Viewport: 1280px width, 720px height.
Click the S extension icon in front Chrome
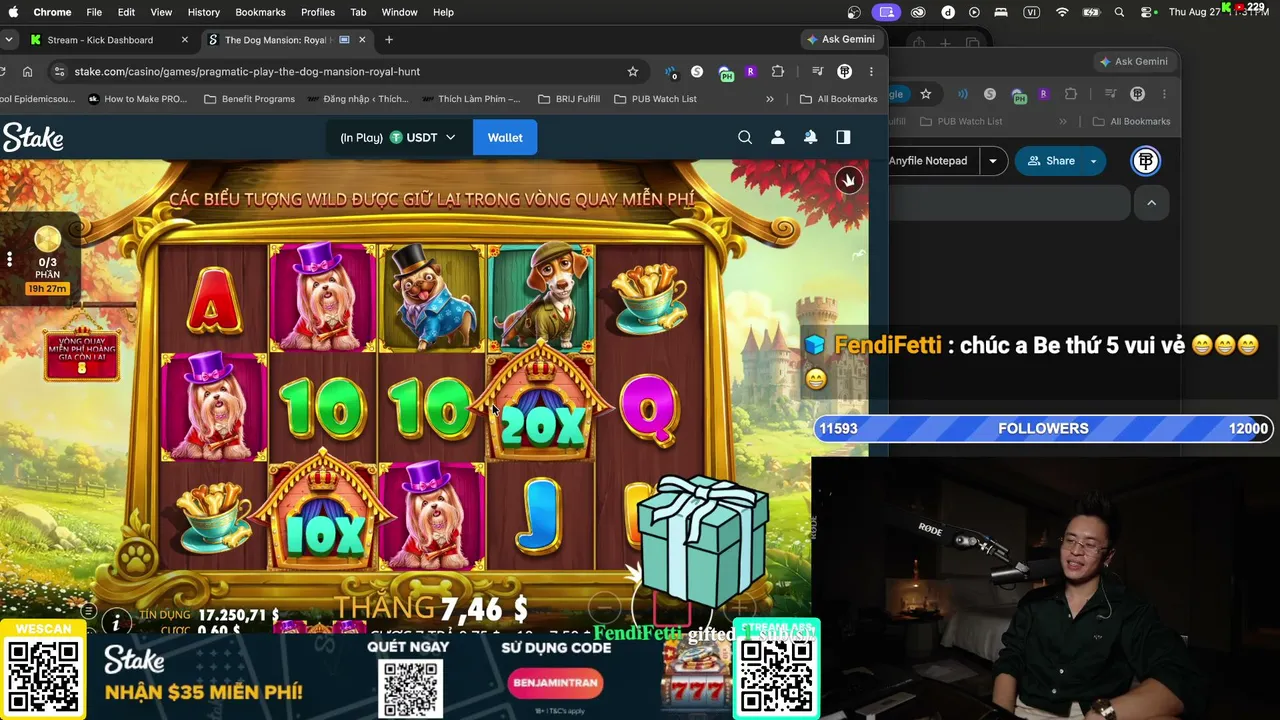(697, 72)
